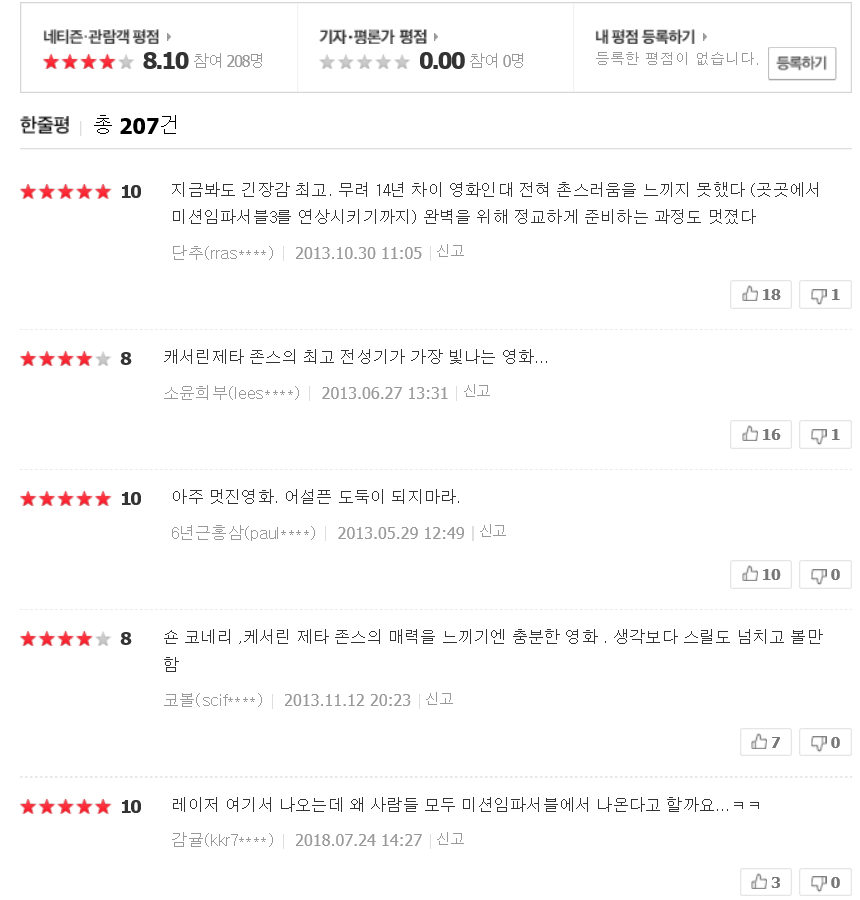
Task: Click the 8.10 netizen star rating
Action: pos(88,61)
